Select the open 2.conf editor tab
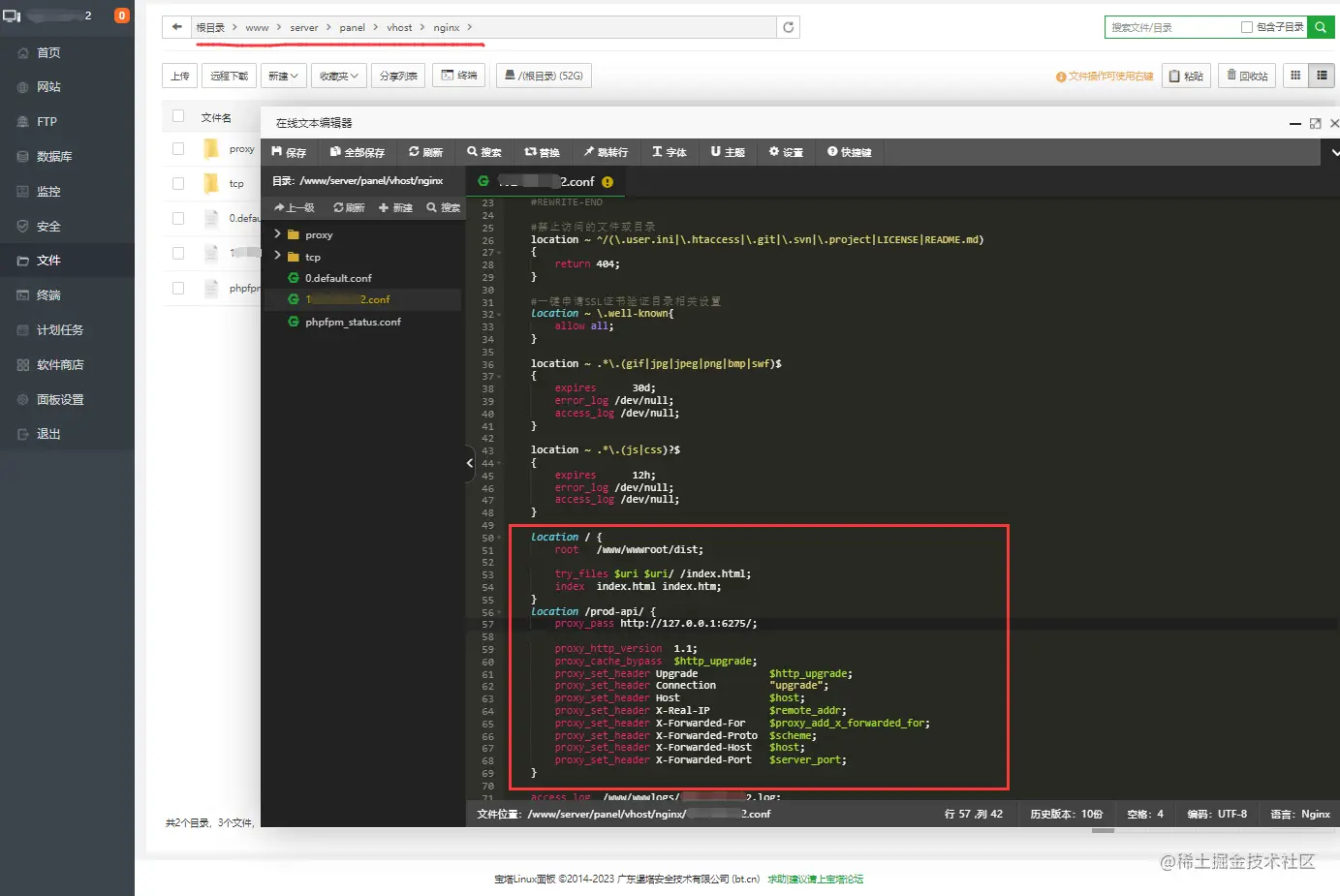 (545, 181)
